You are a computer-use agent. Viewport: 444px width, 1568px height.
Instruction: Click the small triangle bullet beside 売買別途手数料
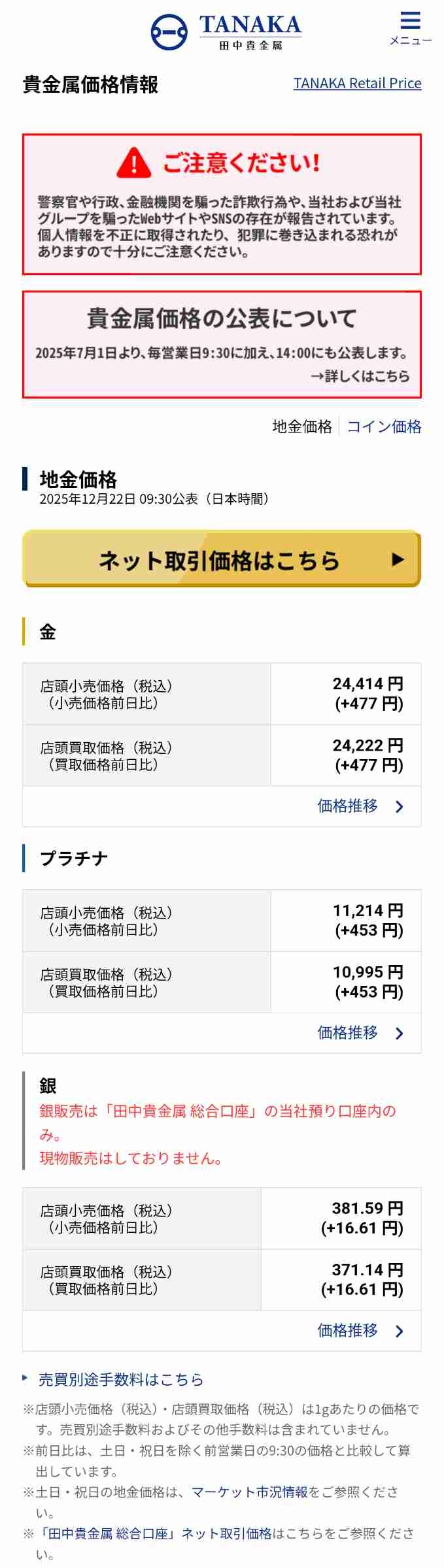point(26,1378)
